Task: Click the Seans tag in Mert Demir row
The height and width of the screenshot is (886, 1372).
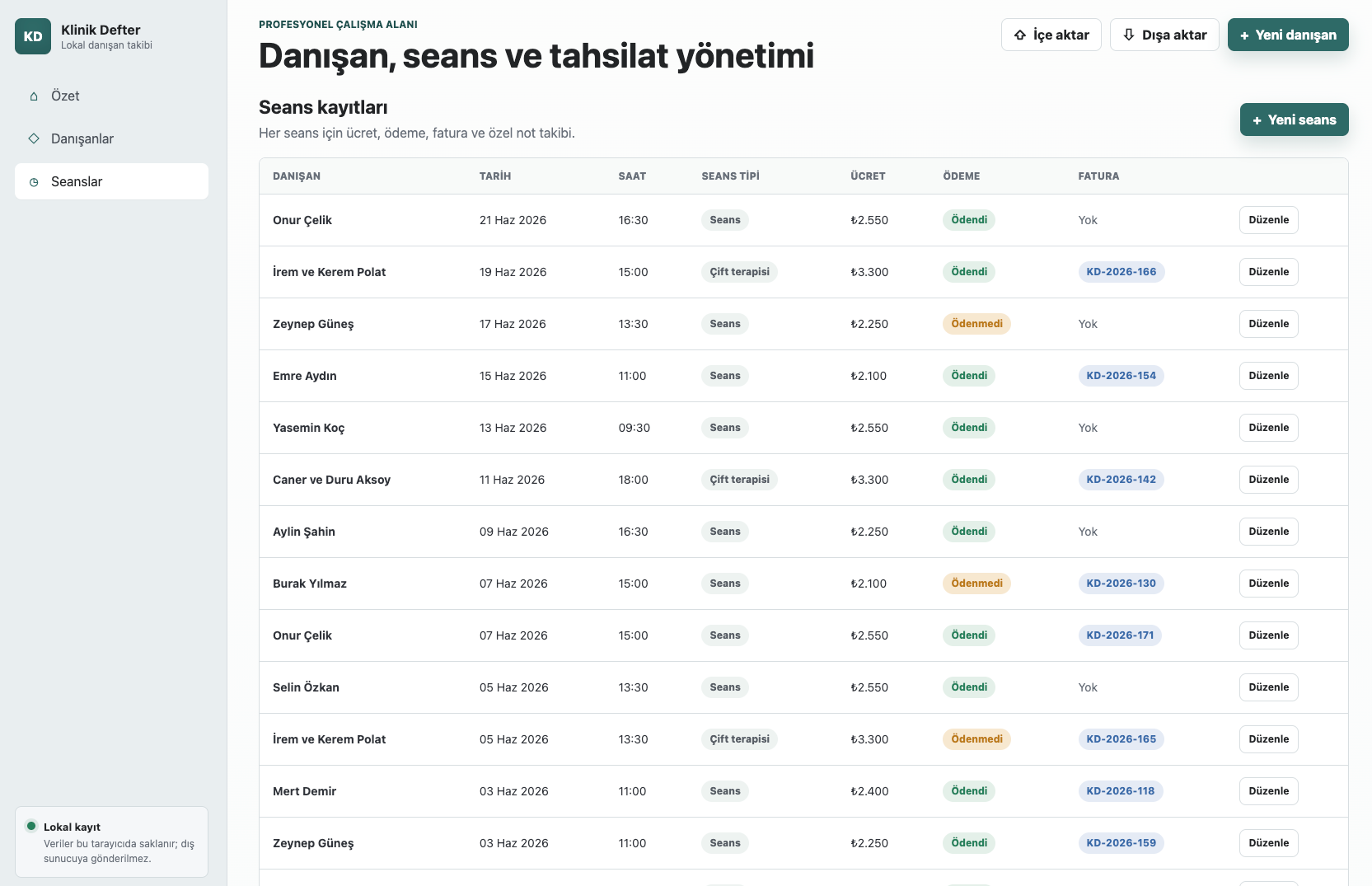Action: pyautogui.click(x=725, y=791)
